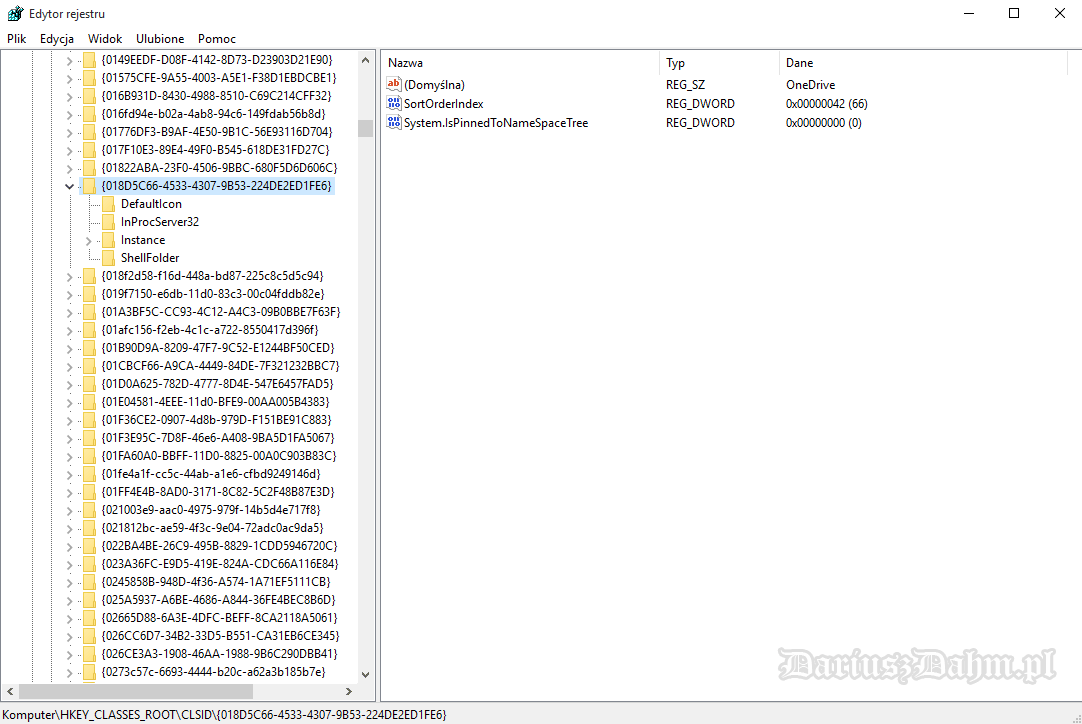This screenshot has width=1082, height=724.
Task: Select key {0245858B-948D-4f36-A574-1A71EF5111CB}
Action: pyautogui.click(x=216, y=581)
